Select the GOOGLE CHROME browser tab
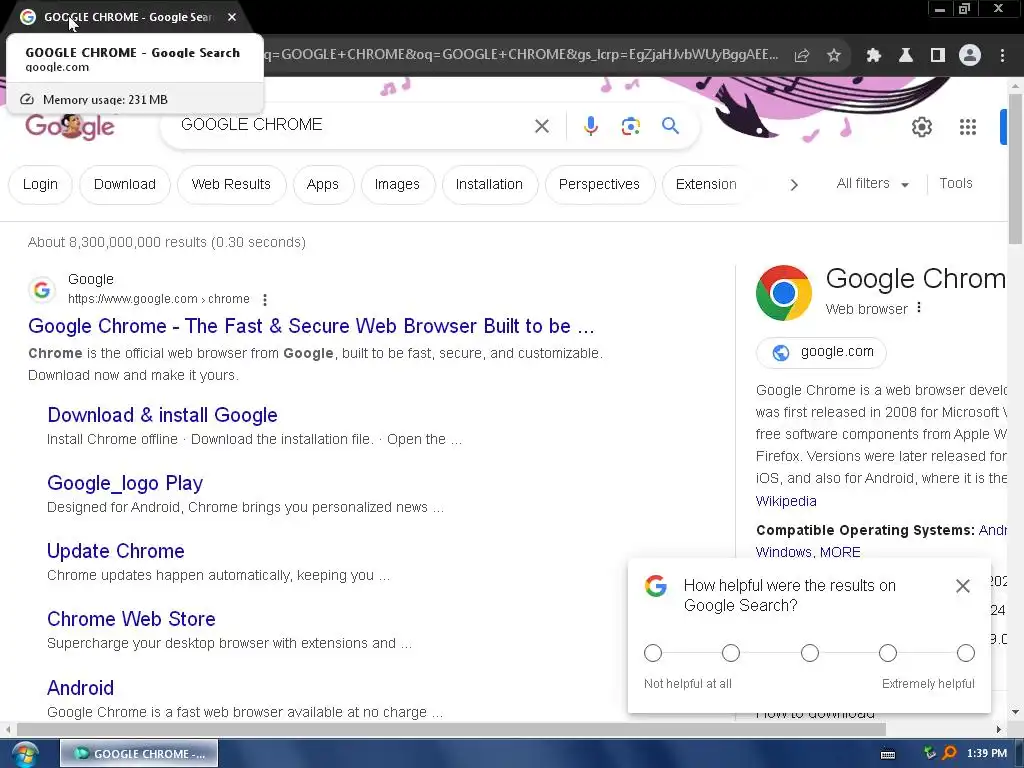The height and width of the screenshot is (768, 1024). pos(127,17)
